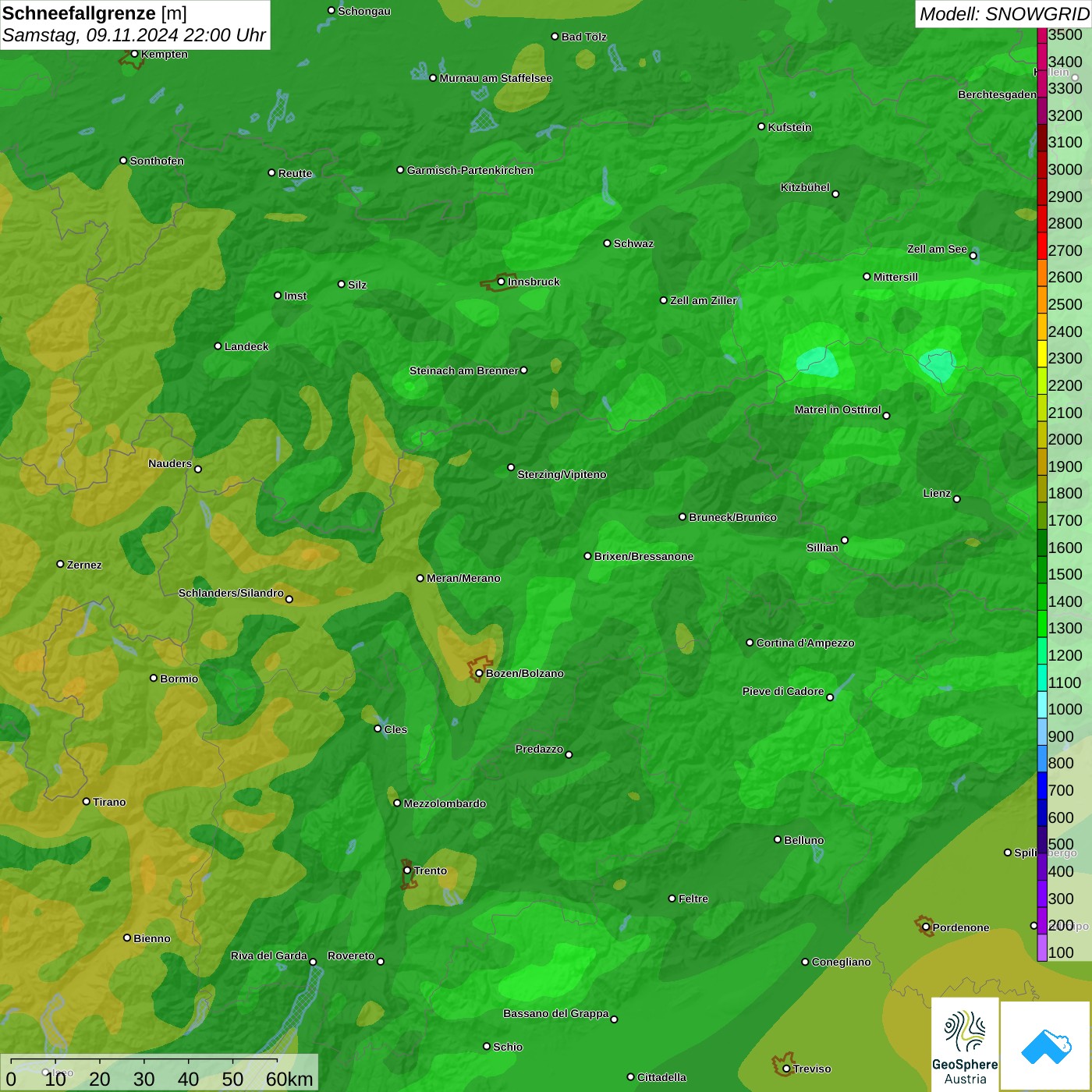
Task: Click the Bormio location dot
Action: click(x=154, y=678)
